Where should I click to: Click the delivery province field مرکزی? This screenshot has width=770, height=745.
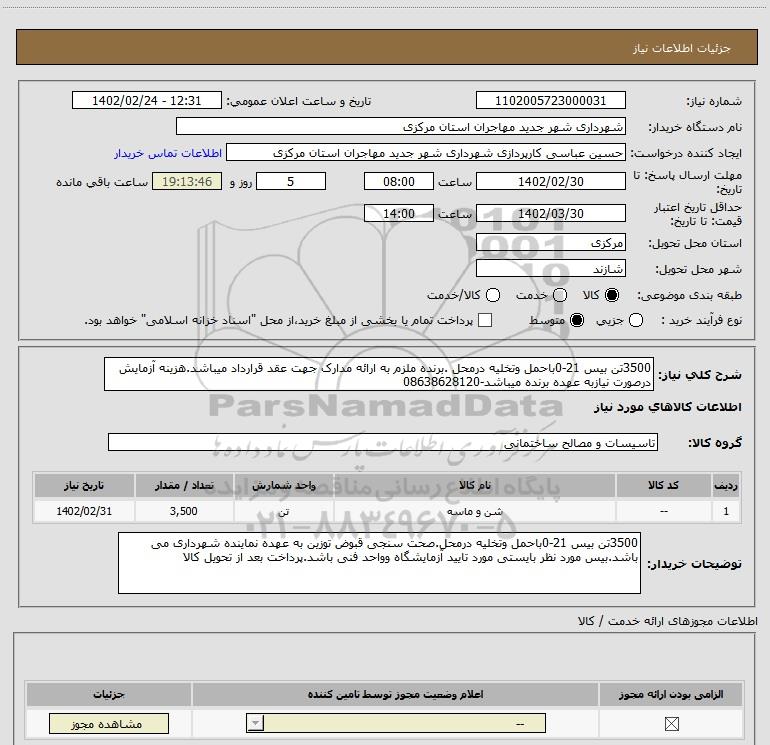550,242
